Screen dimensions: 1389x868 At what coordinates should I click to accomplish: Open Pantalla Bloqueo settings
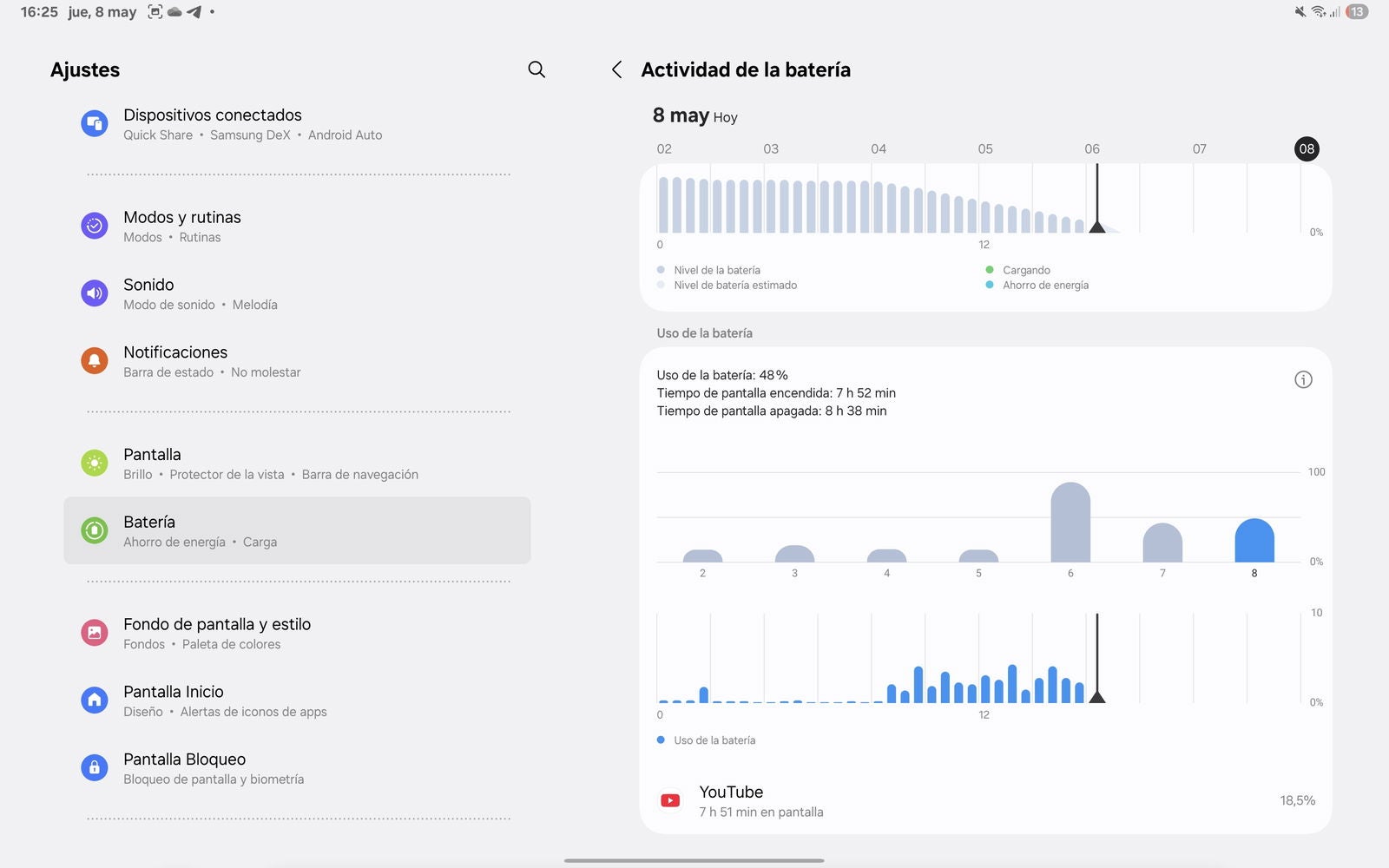pos(297,768)
